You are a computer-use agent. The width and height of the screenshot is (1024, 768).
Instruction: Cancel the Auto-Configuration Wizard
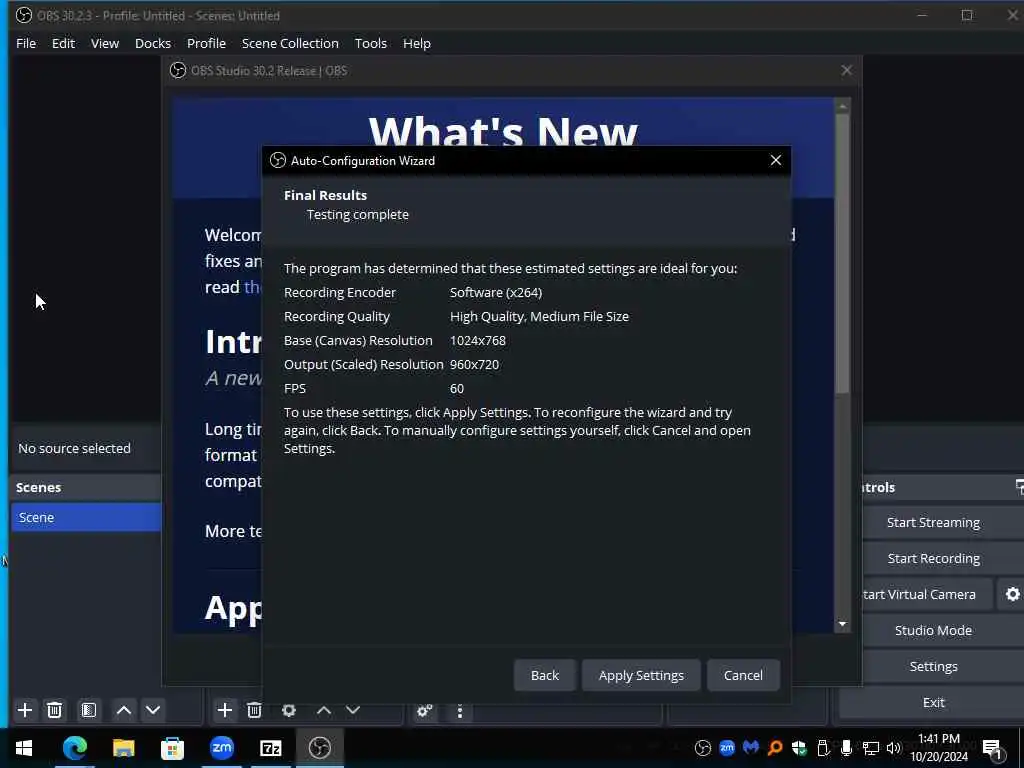pos(743,675)
